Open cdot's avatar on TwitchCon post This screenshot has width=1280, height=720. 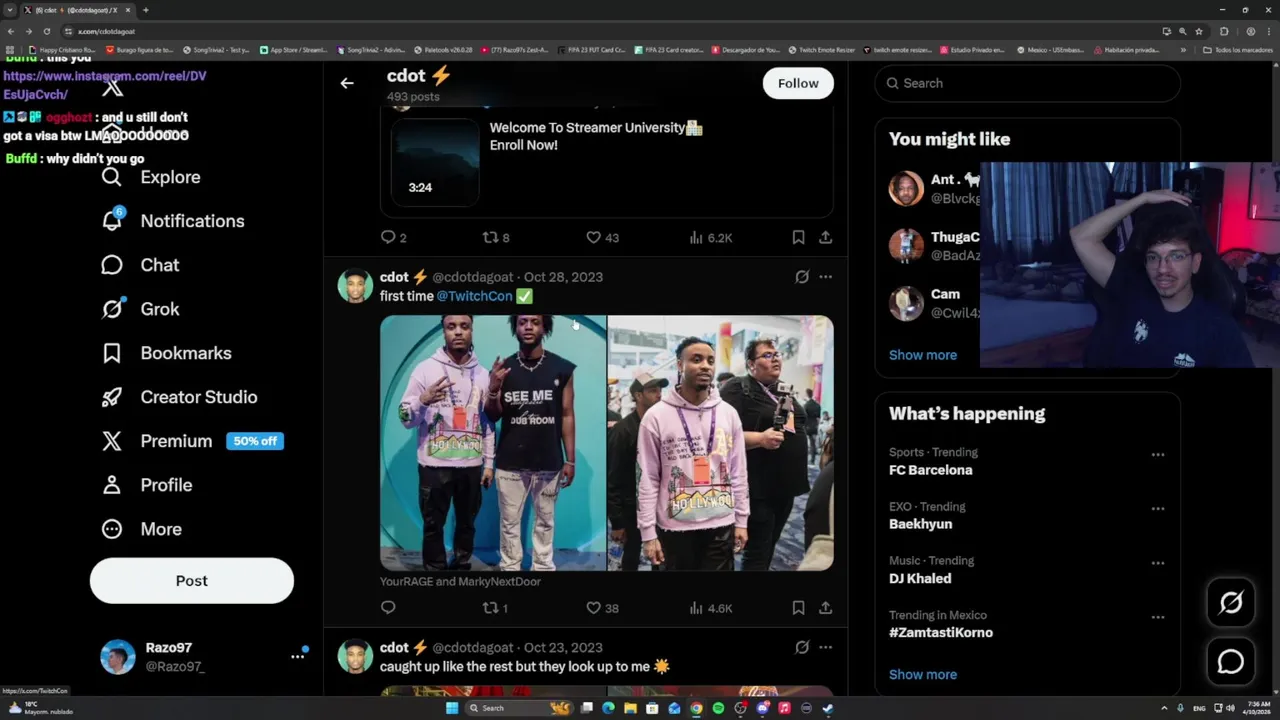(355, 286)
